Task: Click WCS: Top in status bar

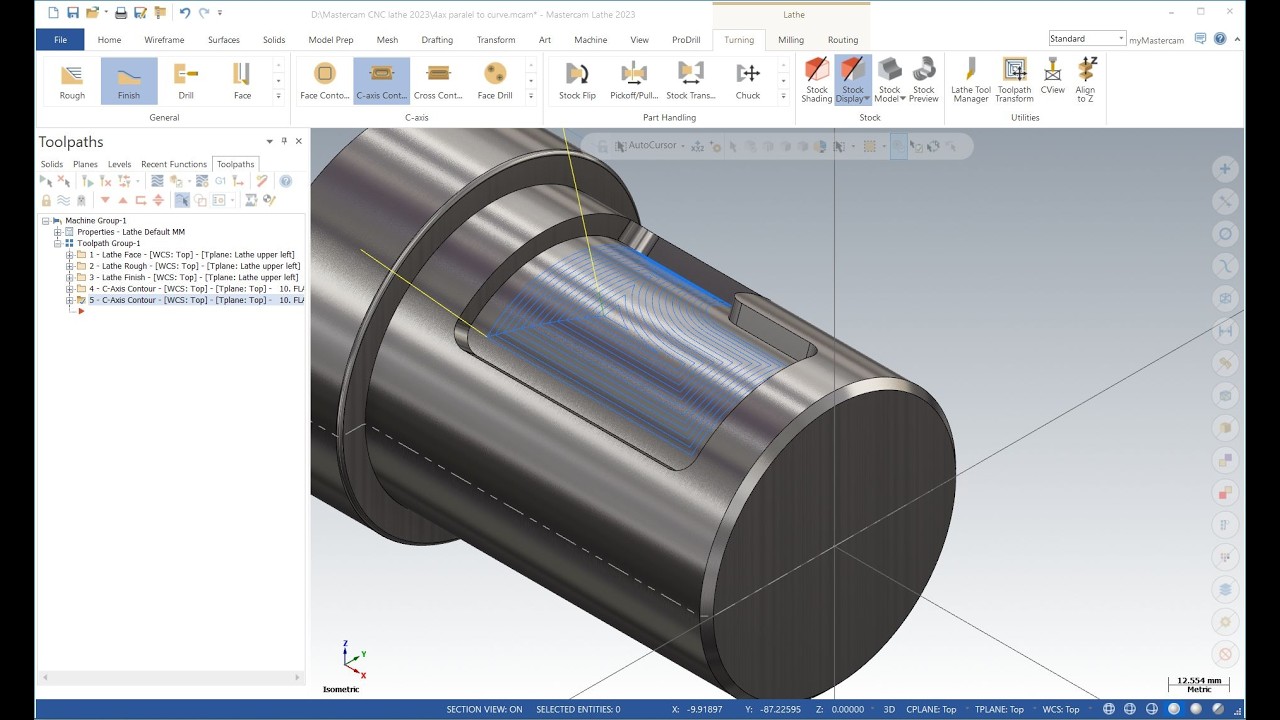Action: [1061, 709]
